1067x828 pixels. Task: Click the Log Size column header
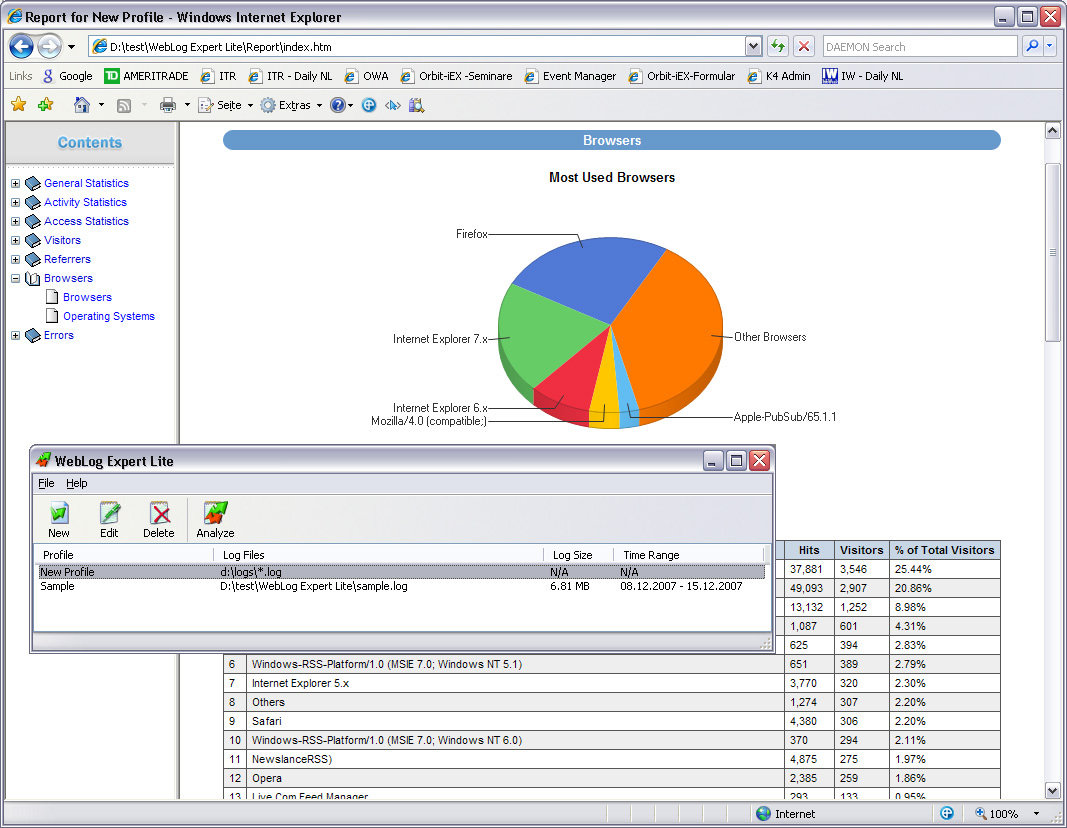(578, 554)
